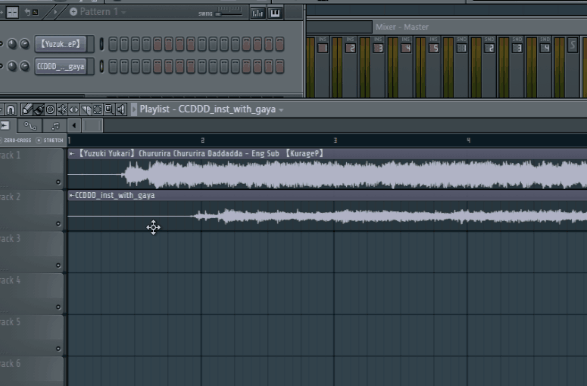
Task: Choose the Select marquee tool in playlist
Action: coord(97,109)
